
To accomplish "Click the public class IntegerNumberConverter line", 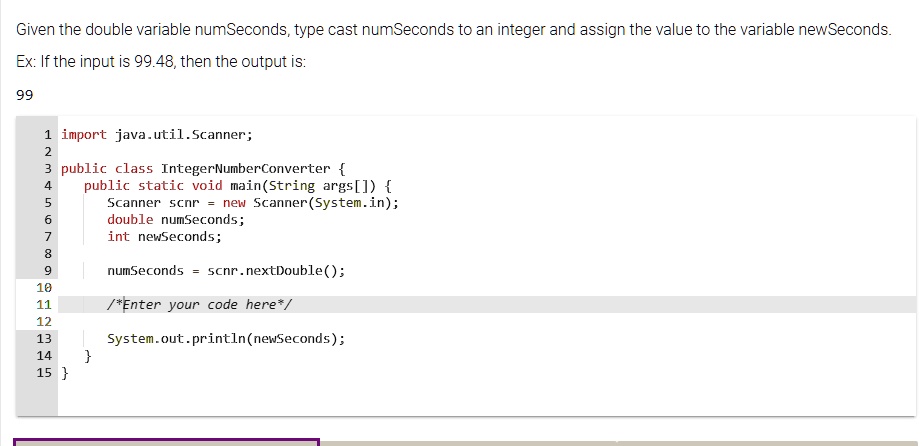I will 203,169.
